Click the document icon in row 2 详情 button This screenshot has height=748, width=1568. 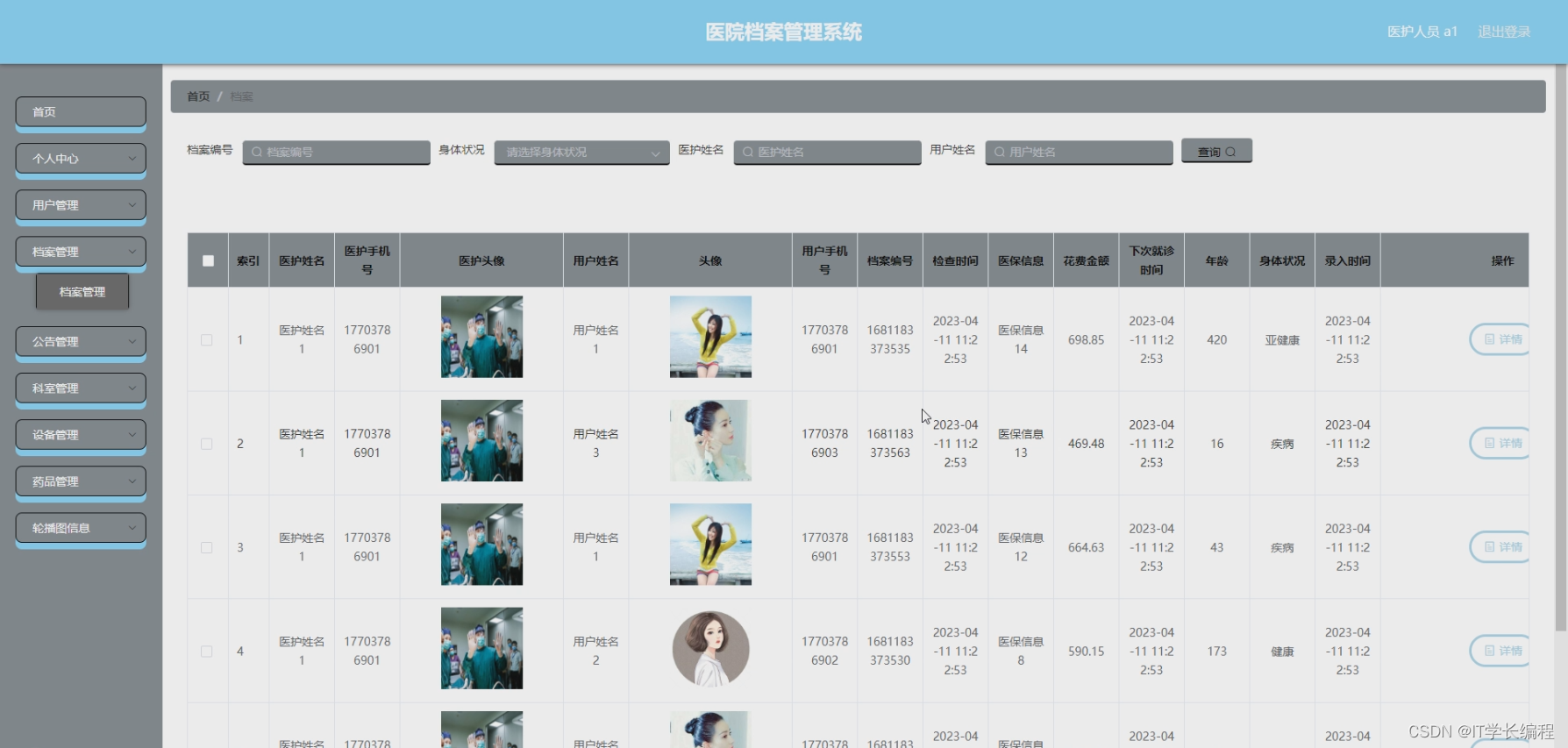click(x=1489, y=444)
